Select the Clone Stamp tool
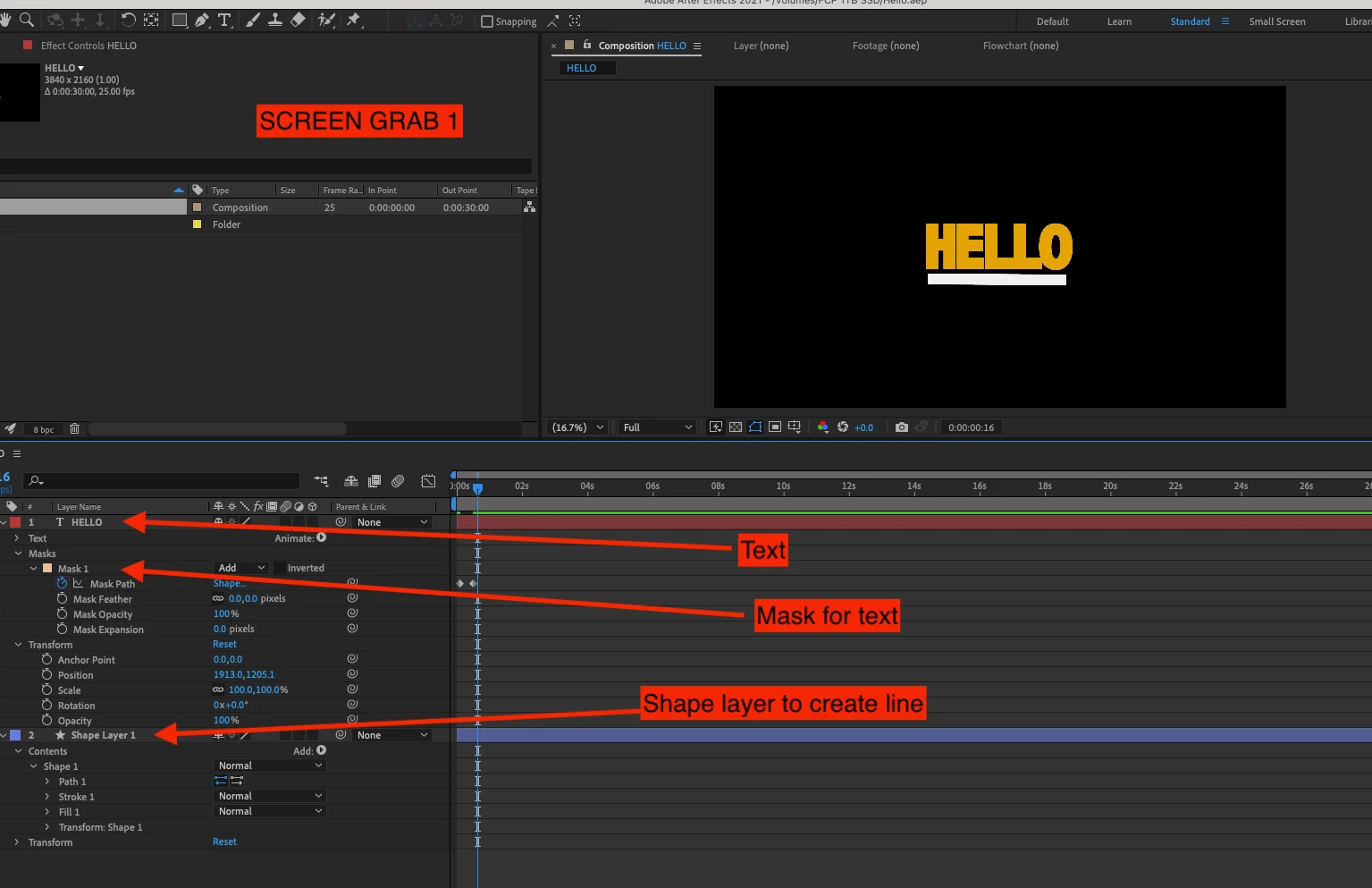 (275, 20)
